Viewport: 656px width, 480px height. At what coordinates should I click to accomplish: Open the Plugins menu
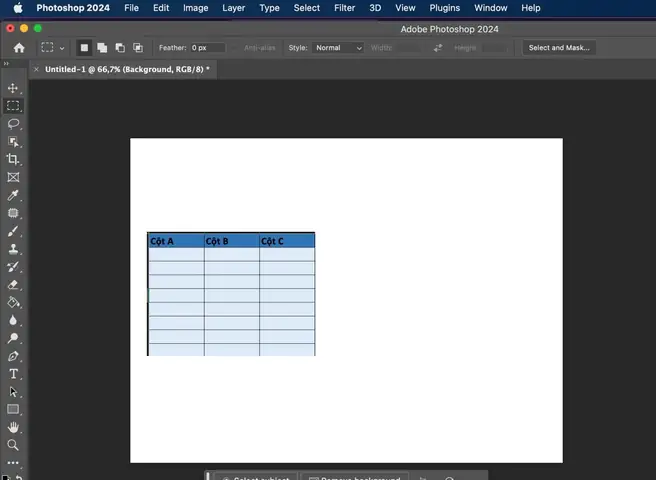[445, 8]
